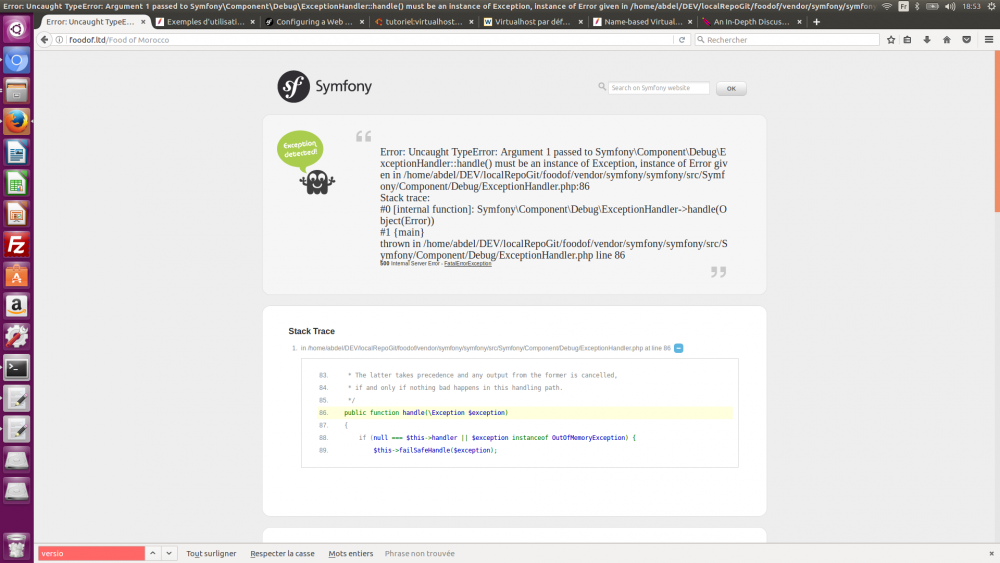Open Ubuntu Software Center dock icon
Image resolution: width=1000 pixels, height=563 pixels.
point(17,275)
